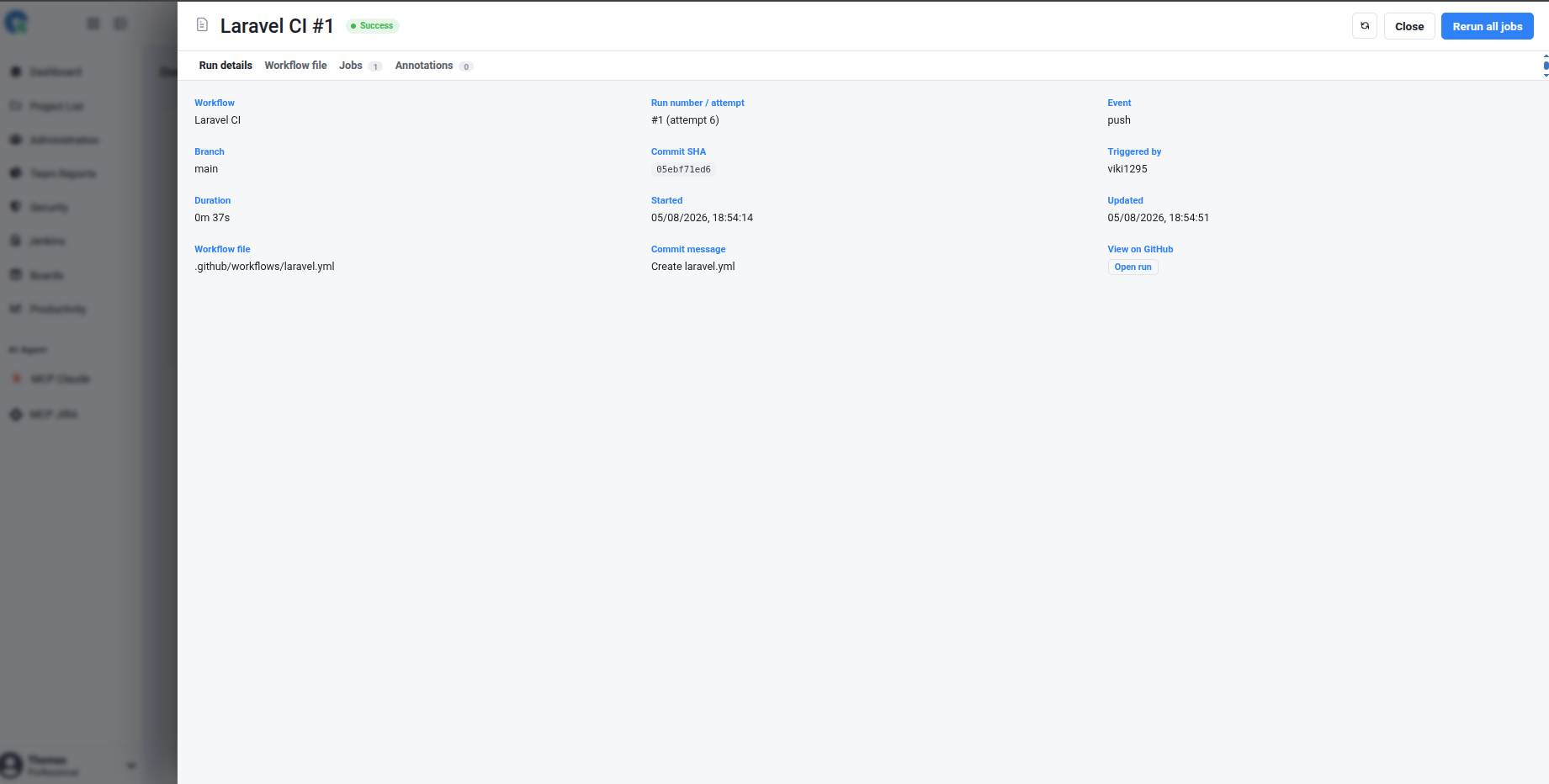Open Boards in the background sidebar
1549x784 pixels.
point(46,275)
